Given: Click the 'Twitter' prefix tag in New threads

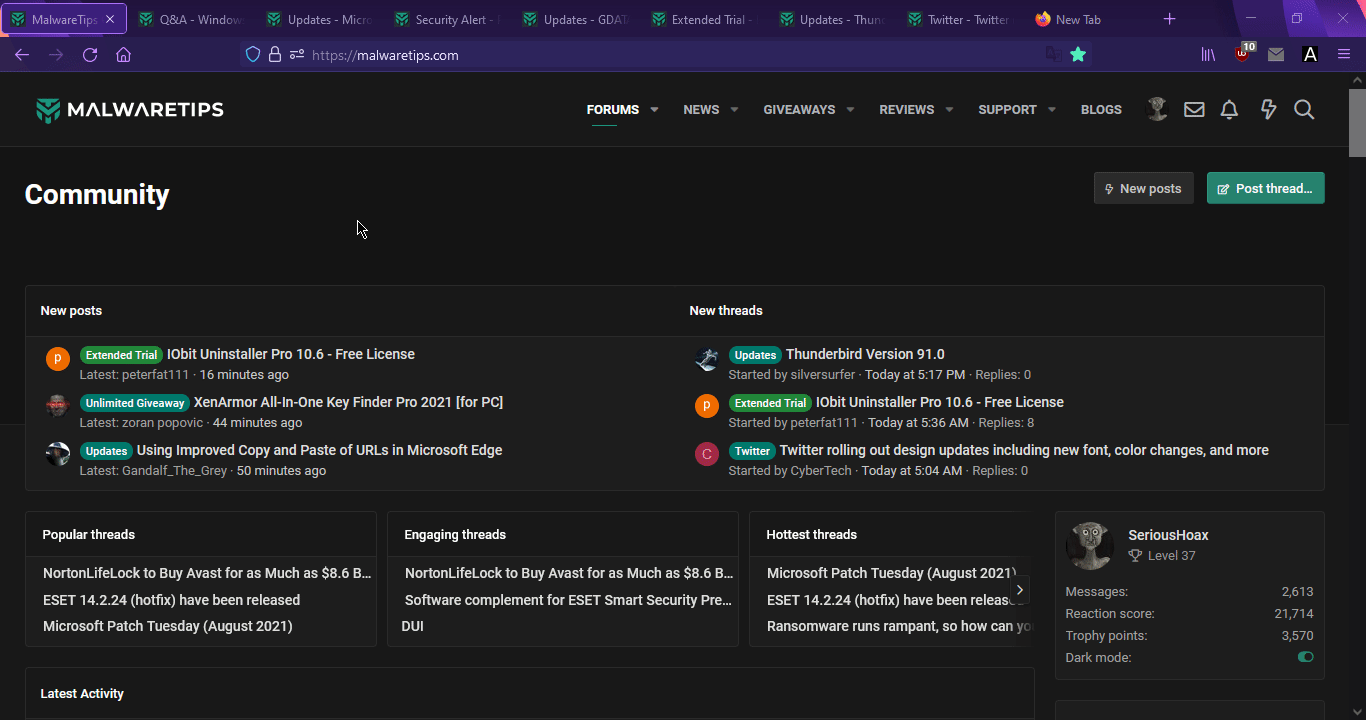Looking at the screenshot, I should point(752,451).
